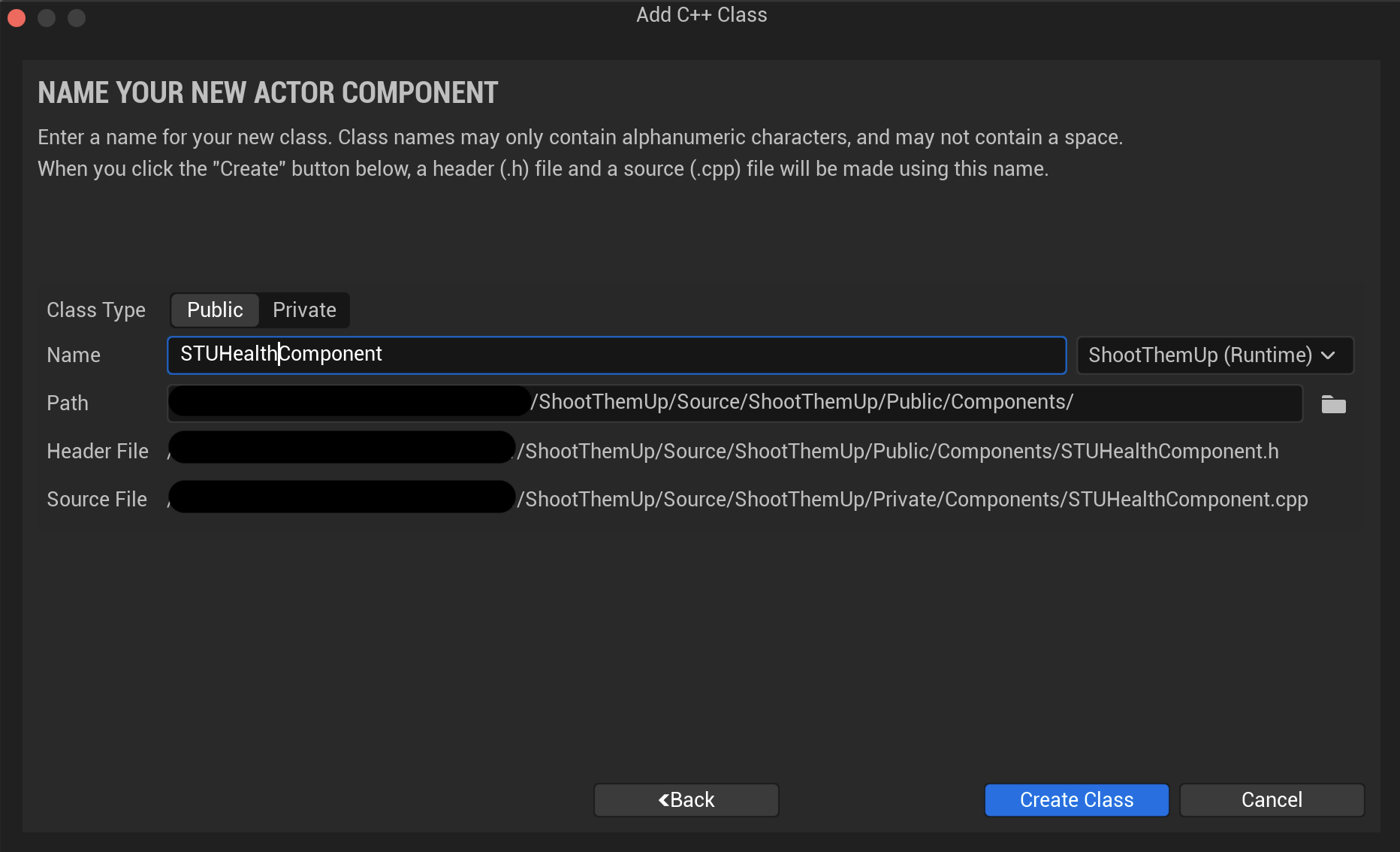This screenshot has width=1400, height=852.
Task: Cancel the Add C++ Class dialog
Action: 1272,800
